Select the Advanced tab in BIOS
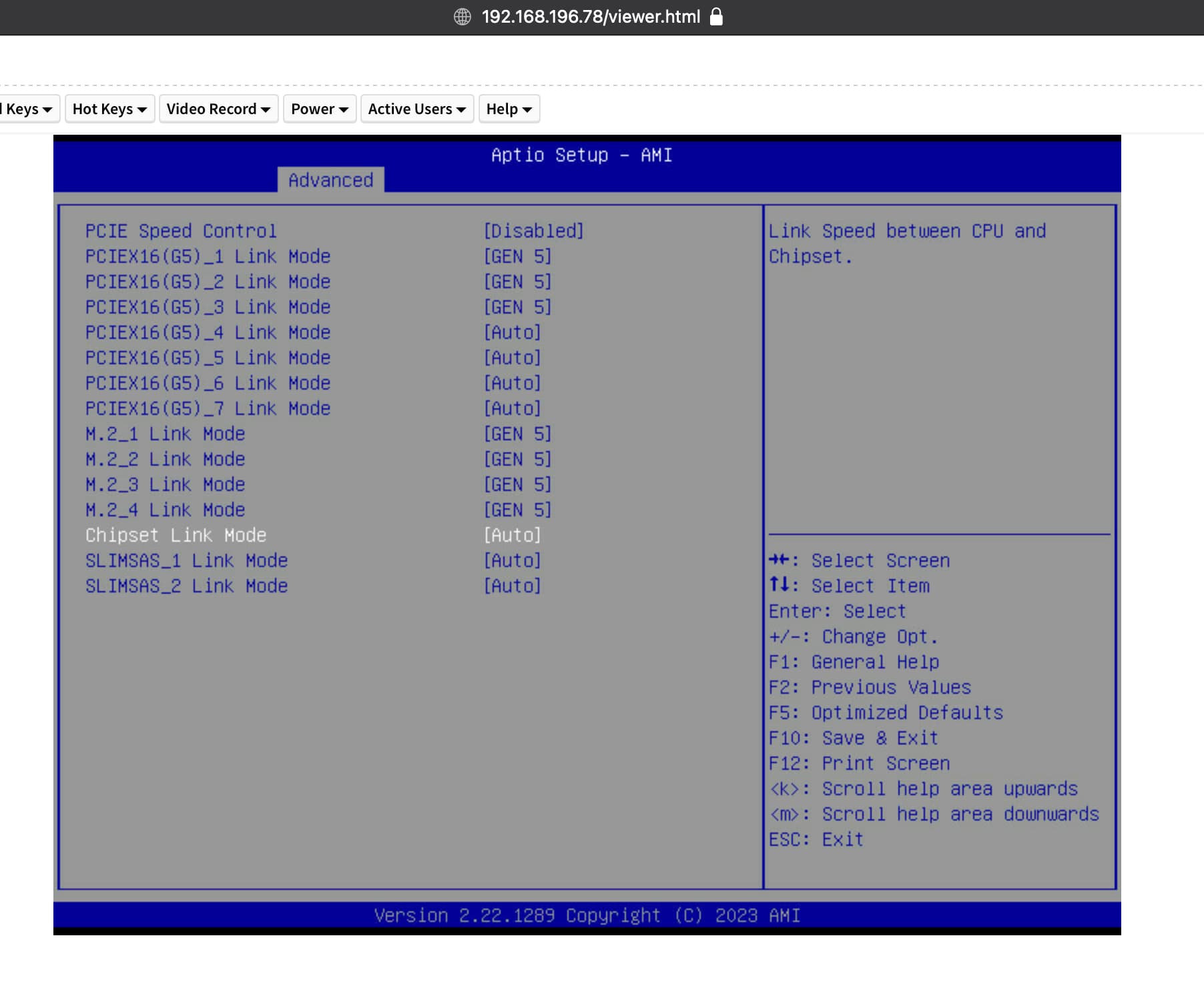 (x=330, y=180)
